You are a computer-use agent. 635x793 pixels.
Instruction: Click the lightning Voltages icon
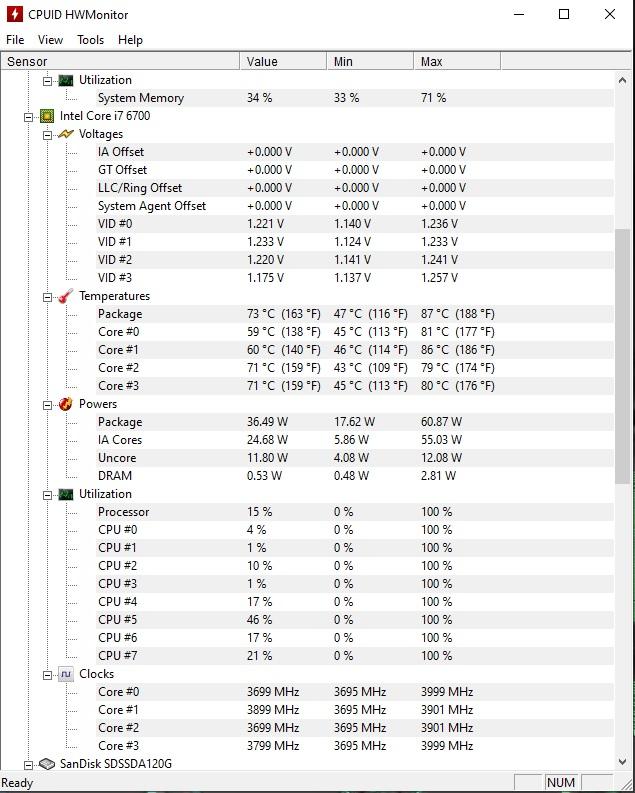click(x=66, y=134)
